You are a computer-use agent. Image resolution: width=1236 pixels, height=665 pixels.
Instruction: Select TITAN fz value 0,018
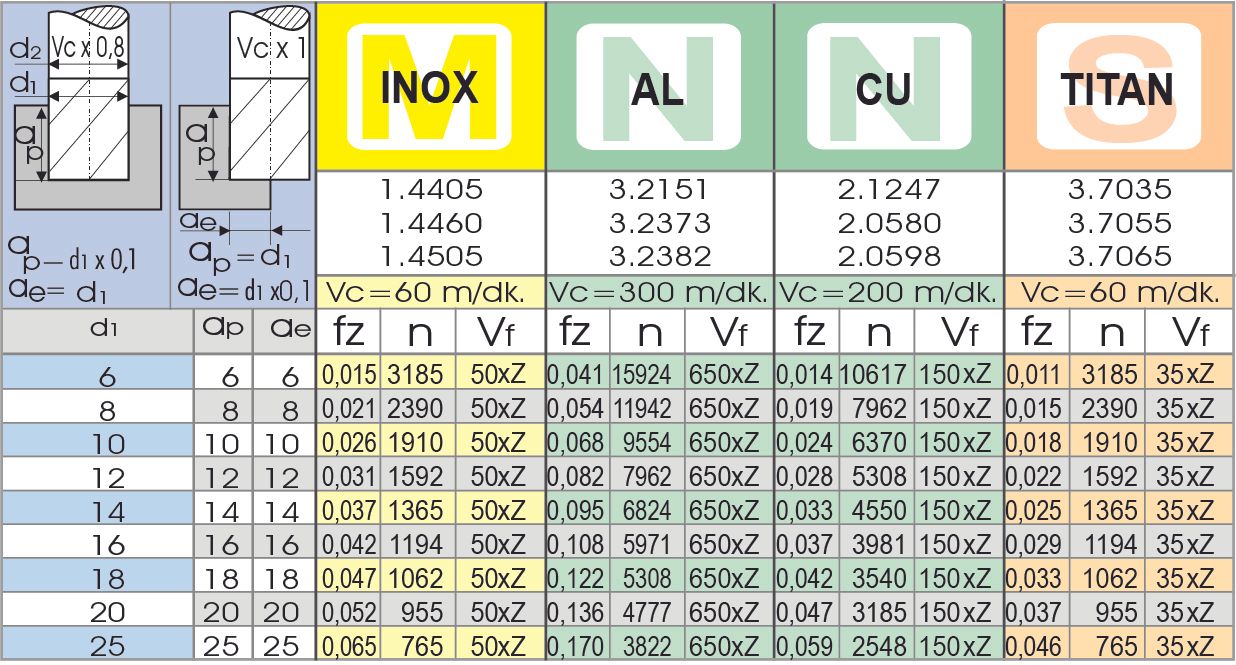click(x=1035, y=443)
